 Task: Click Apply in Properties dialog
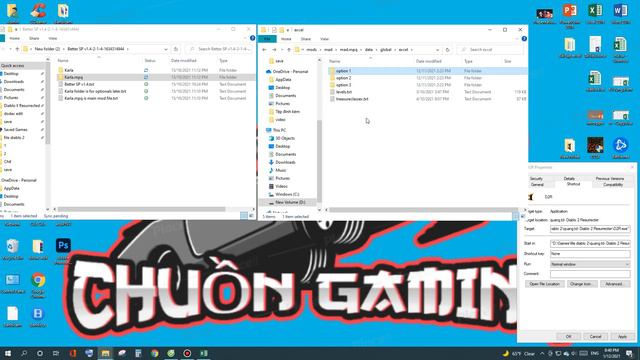622,336
